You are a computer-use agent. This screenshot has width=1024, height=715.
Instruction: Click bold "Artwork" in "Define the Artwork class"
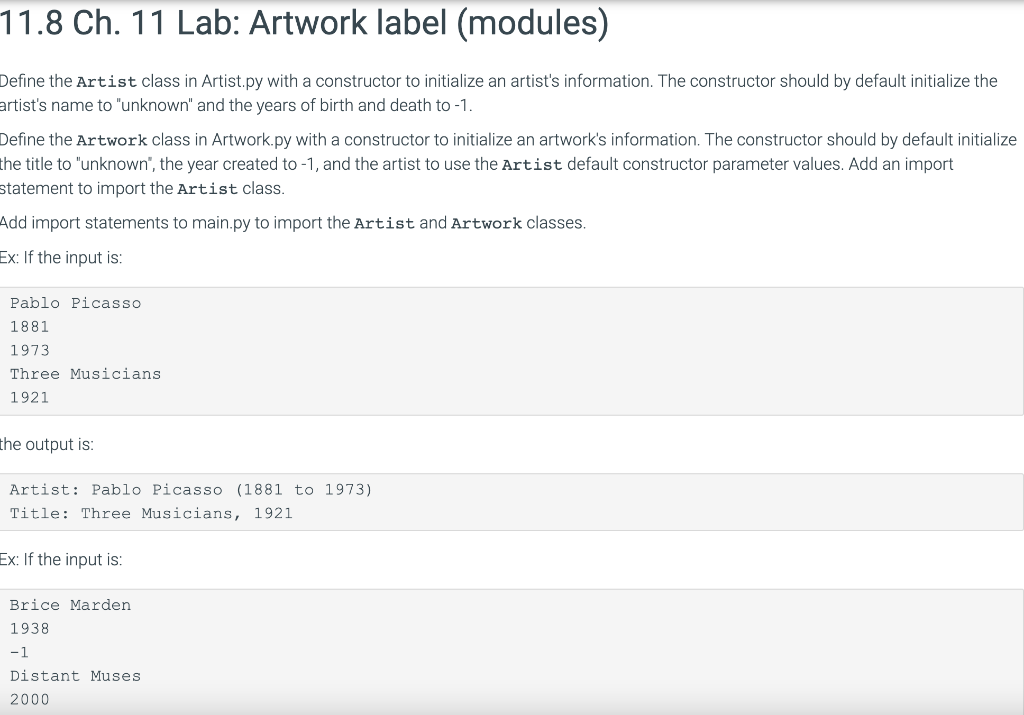pos(112,140)
